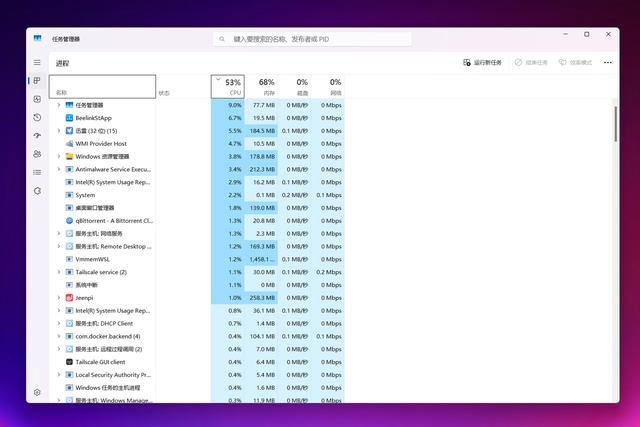Open the Users page icon
Viewport: 640px width, 427px height.
pos(37,154)
